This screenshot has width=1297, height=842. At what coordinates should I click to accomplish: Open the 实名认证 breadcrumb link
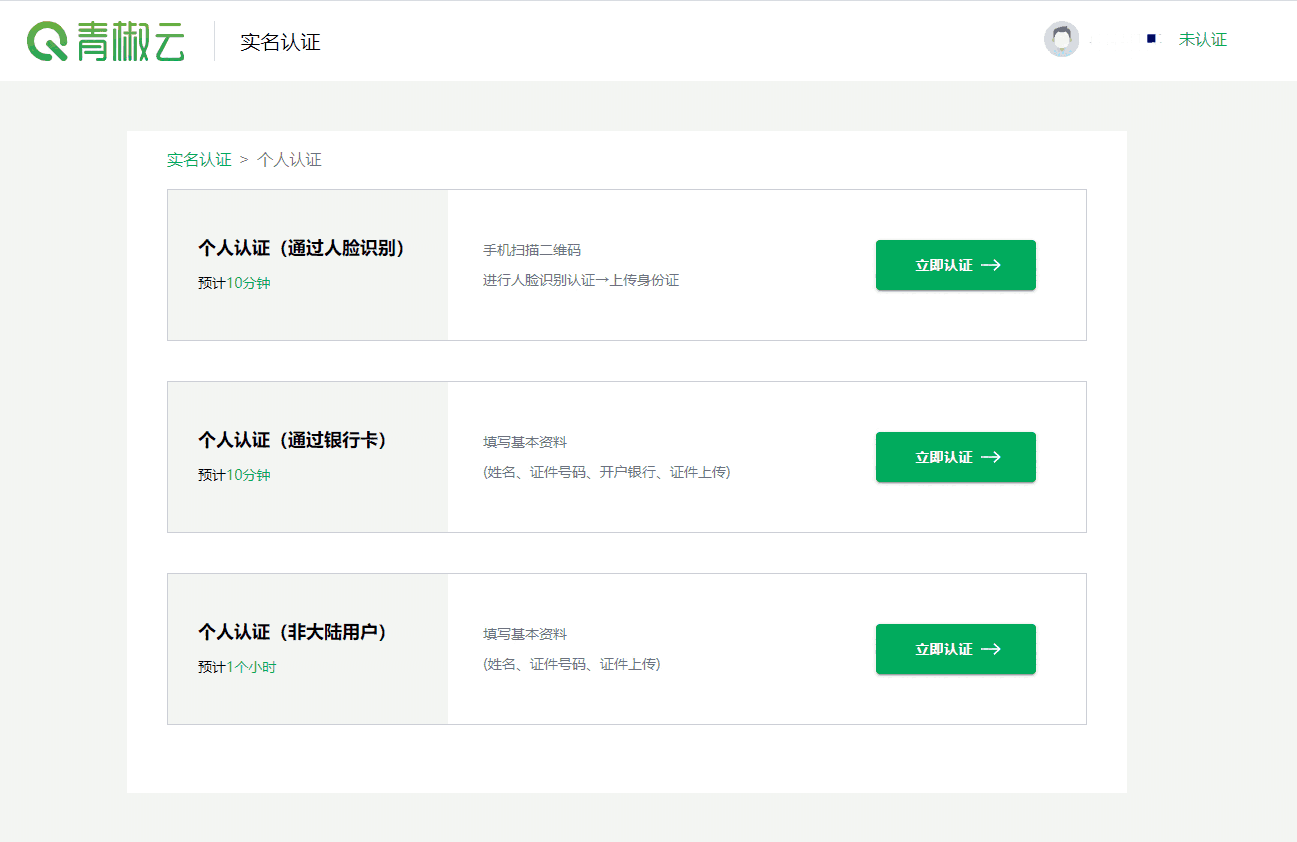tap(199, 159)
